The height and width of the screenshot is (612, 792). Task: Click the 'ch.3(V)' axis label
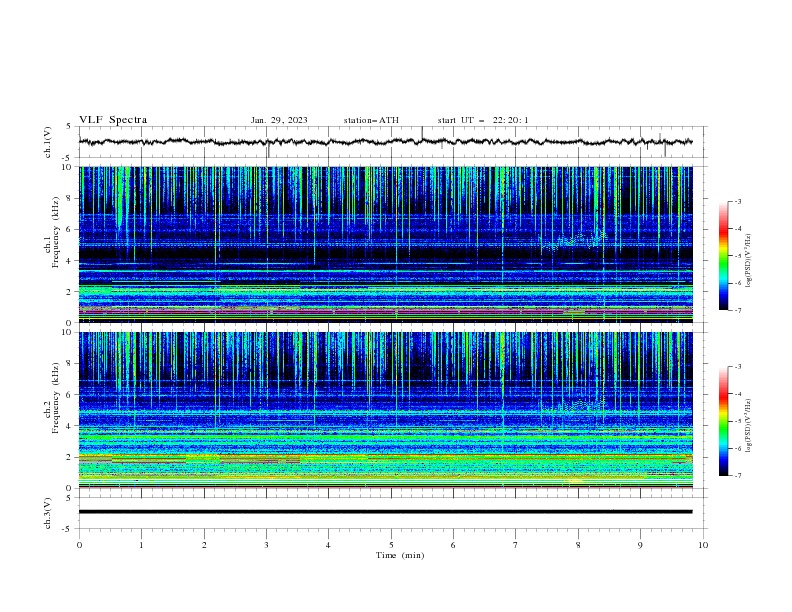coord(48,513)
